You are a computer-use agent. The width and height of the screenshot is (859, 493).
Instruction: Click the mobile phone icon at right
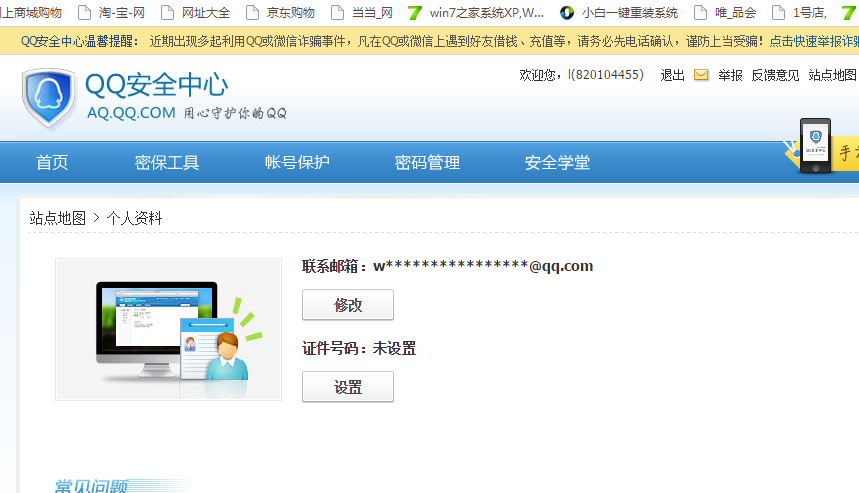point(815,146)
